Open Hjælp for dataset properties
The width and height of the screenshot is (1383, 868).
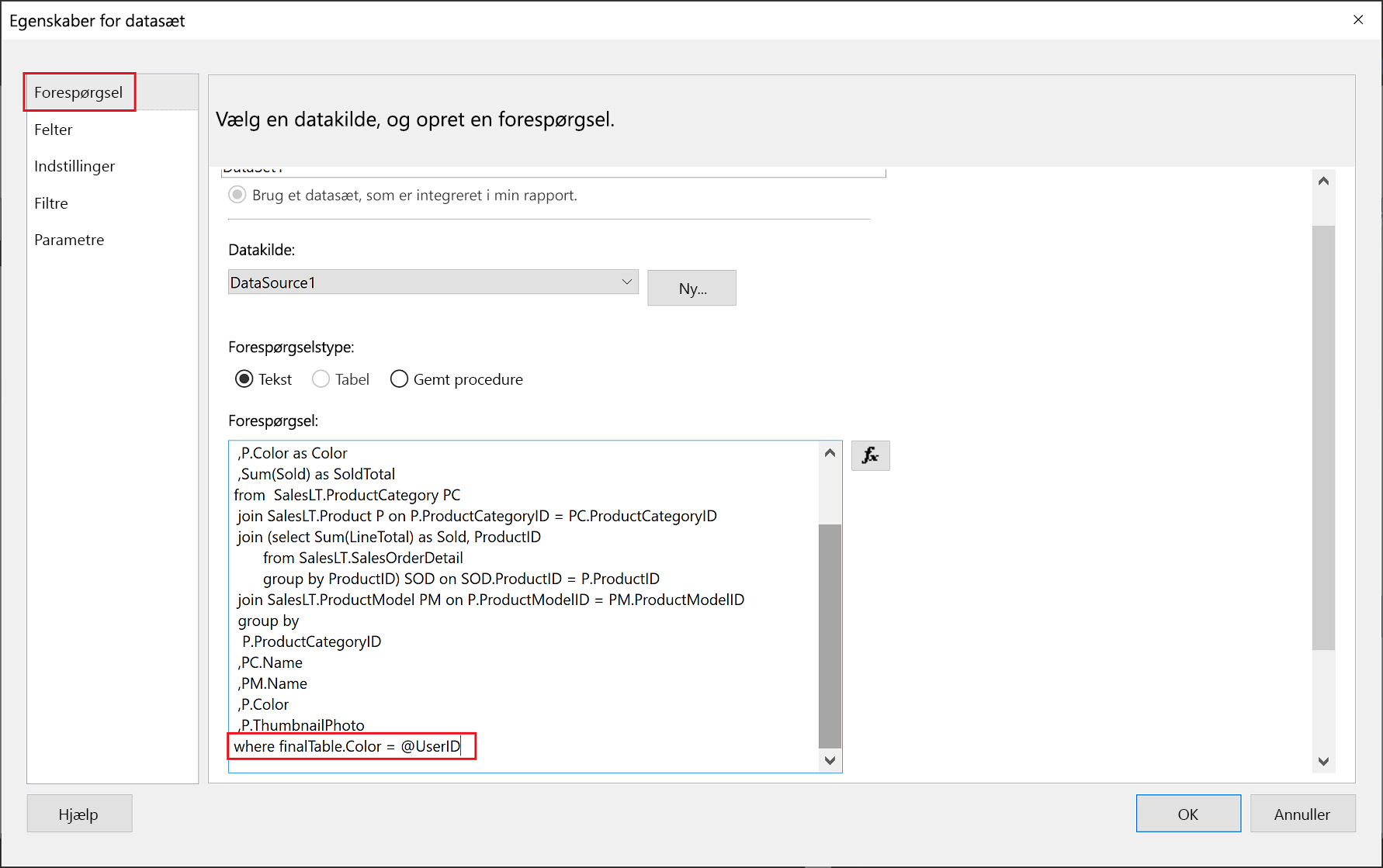tap(79, 813)
